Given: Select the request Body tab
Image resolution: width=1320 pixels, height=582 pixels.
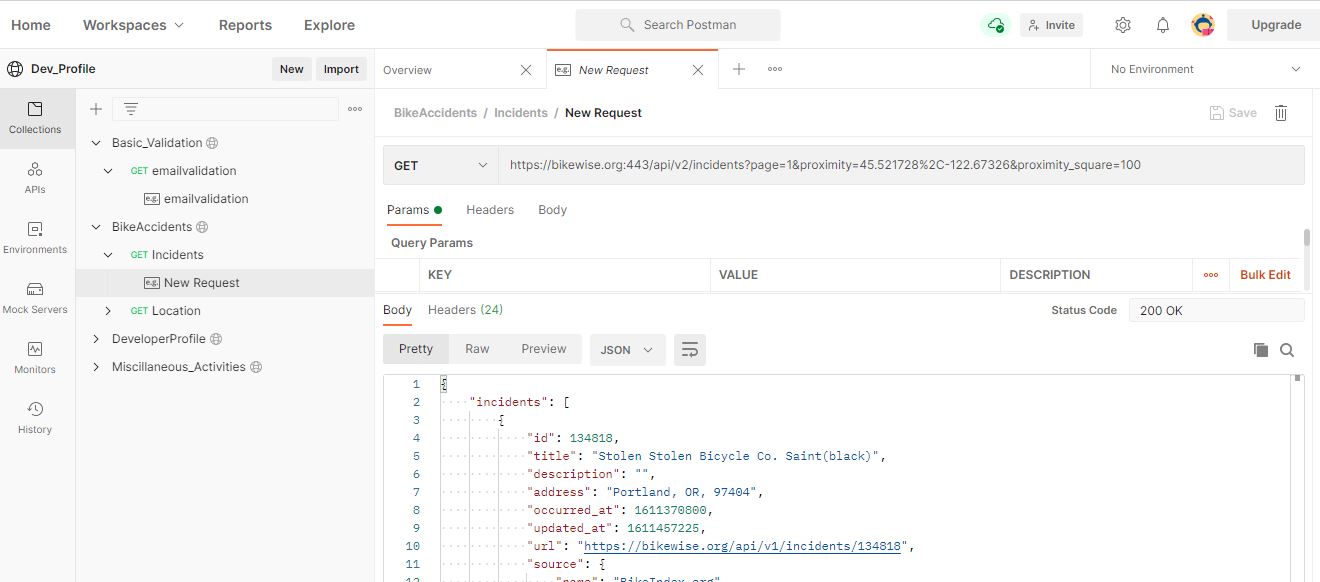Looking at the screenshot, I should [x=552, y=210].
